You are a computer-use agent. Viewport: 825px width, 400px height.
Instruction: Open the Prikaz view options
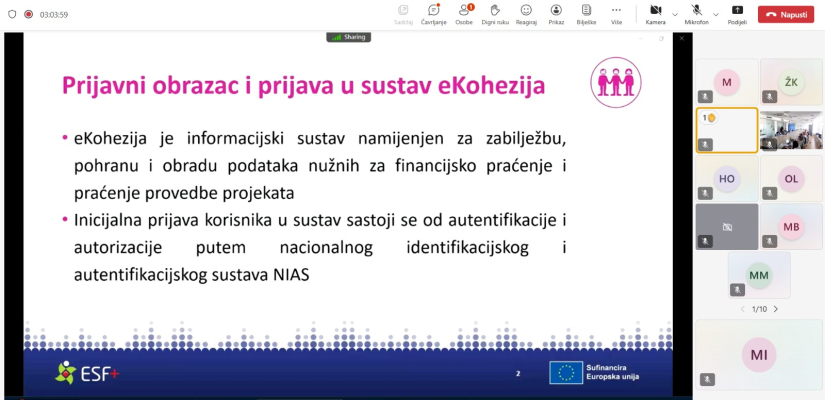coord(556,13)
